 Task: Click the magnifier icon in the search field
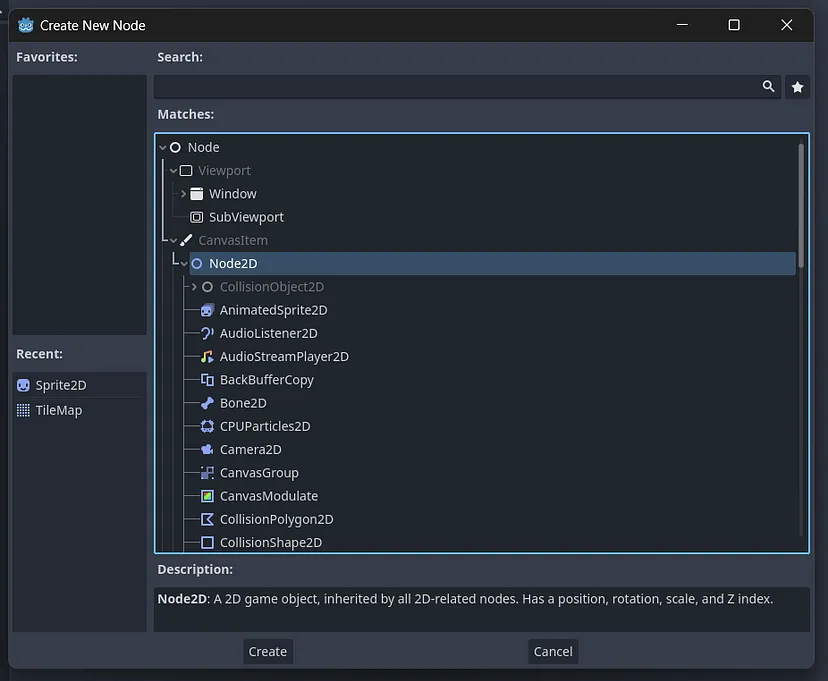(x=768, y=86)
